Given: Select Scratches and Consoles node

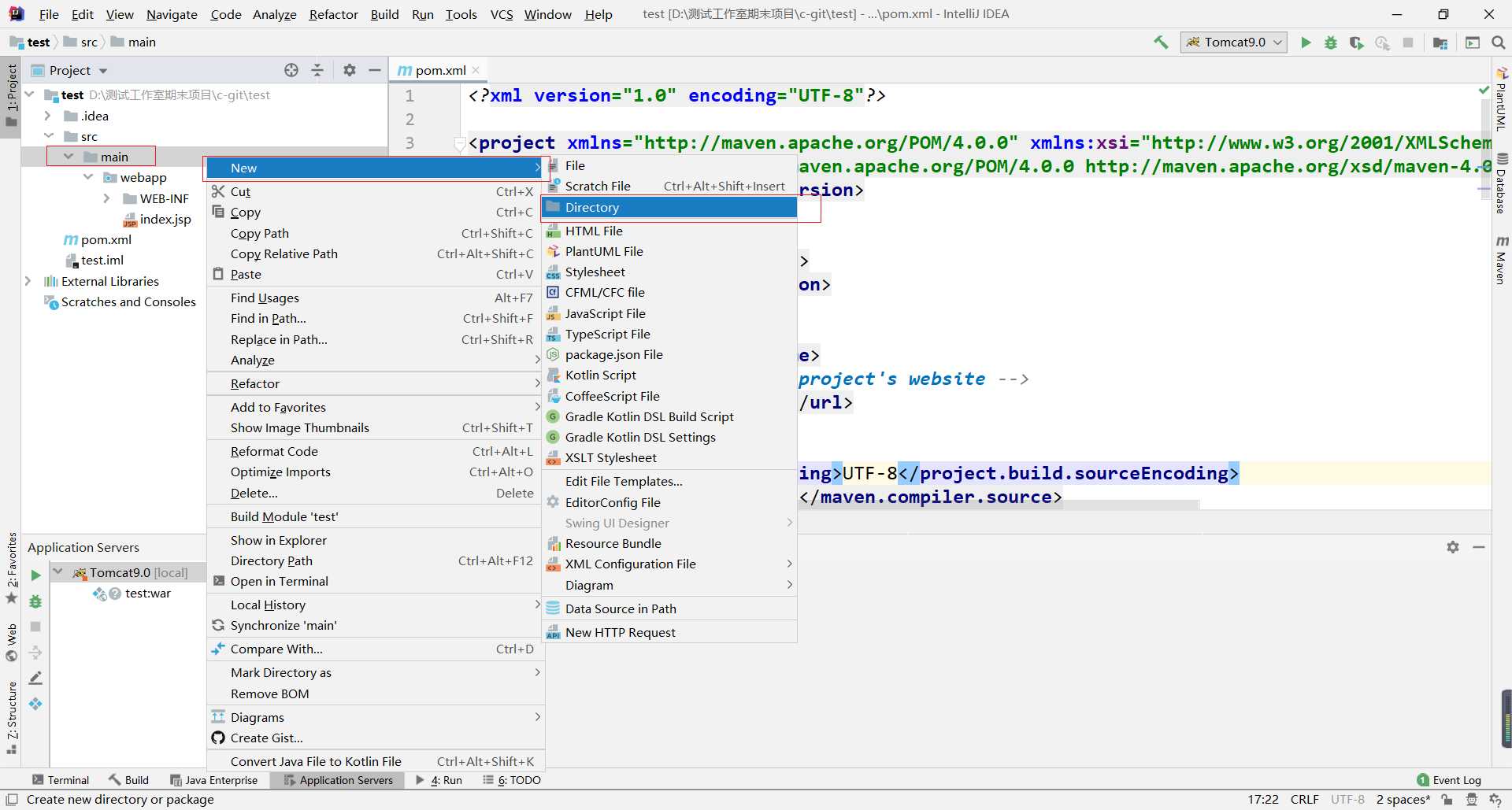Looking at the screenshot, I should click(120, 301).
